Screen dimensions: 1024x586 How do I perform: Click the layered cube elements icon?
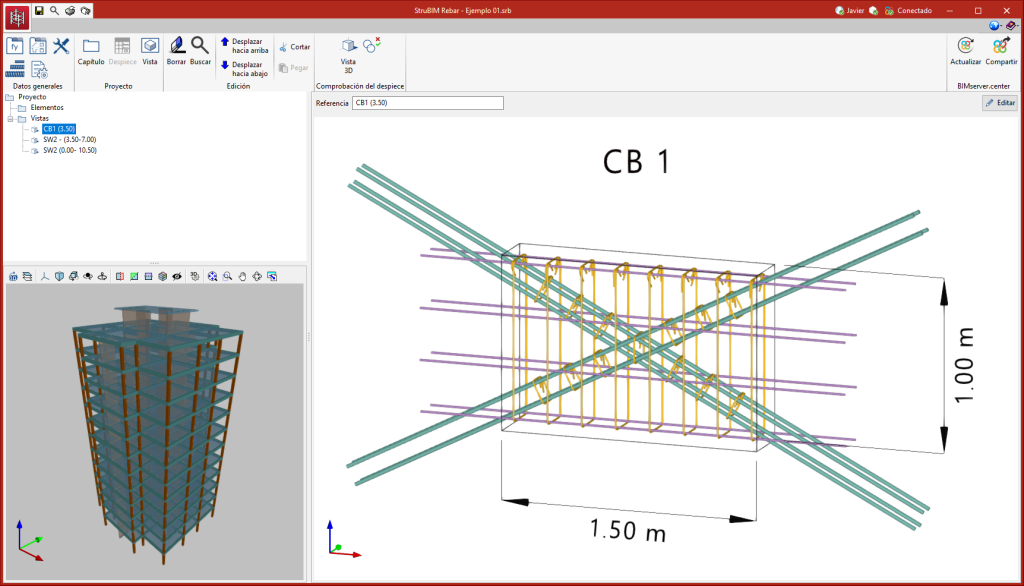click(163, 276)
